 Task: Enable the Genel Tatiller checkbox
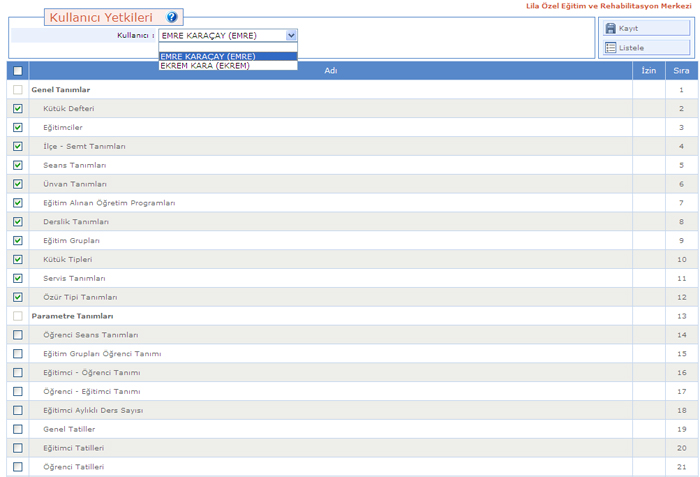pos(18,429)
